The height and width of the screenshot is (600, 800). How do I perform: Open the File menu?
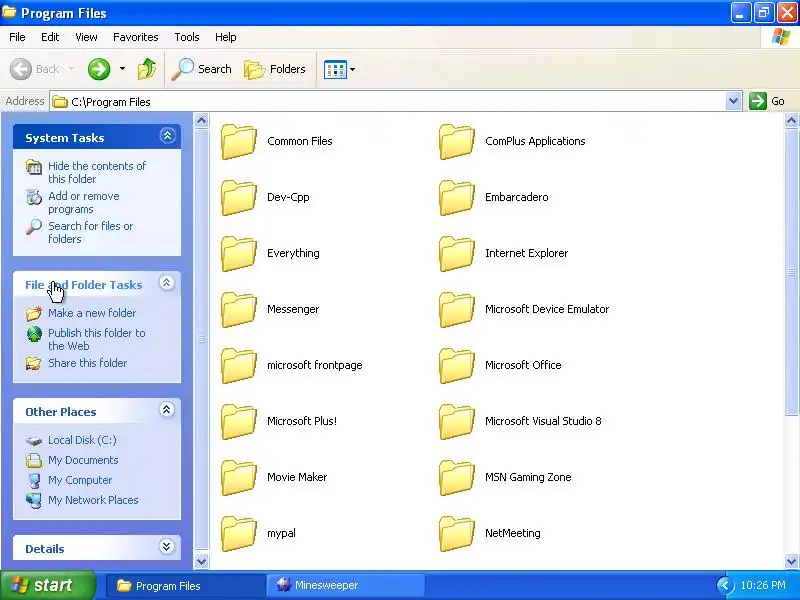click(17, 37)
